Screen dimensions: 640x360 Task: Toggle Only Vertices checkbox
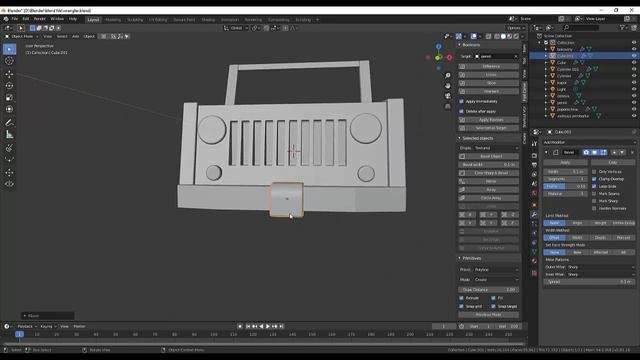(x=594, y=172)
